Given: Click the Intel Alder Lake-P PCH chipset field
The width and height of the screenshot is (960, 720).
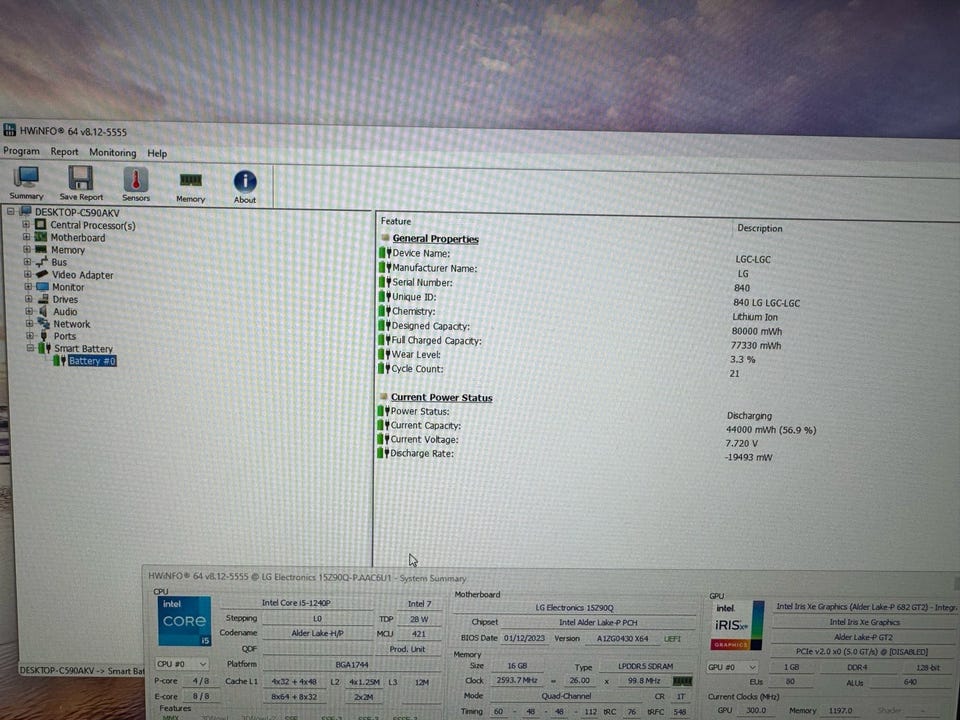Looking at the screenshot, I should click(x=598, y=622).
